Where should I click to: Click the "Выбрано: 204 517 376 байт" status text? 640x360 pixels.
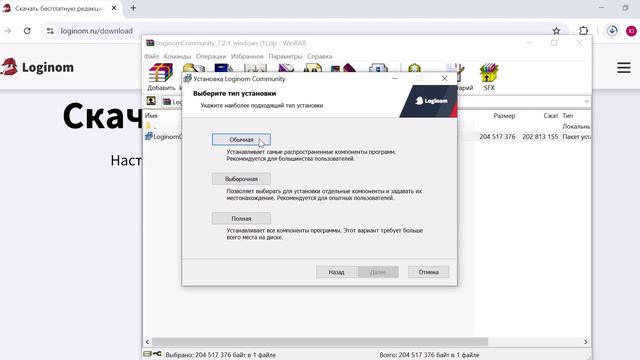click(x=220, y=355)
